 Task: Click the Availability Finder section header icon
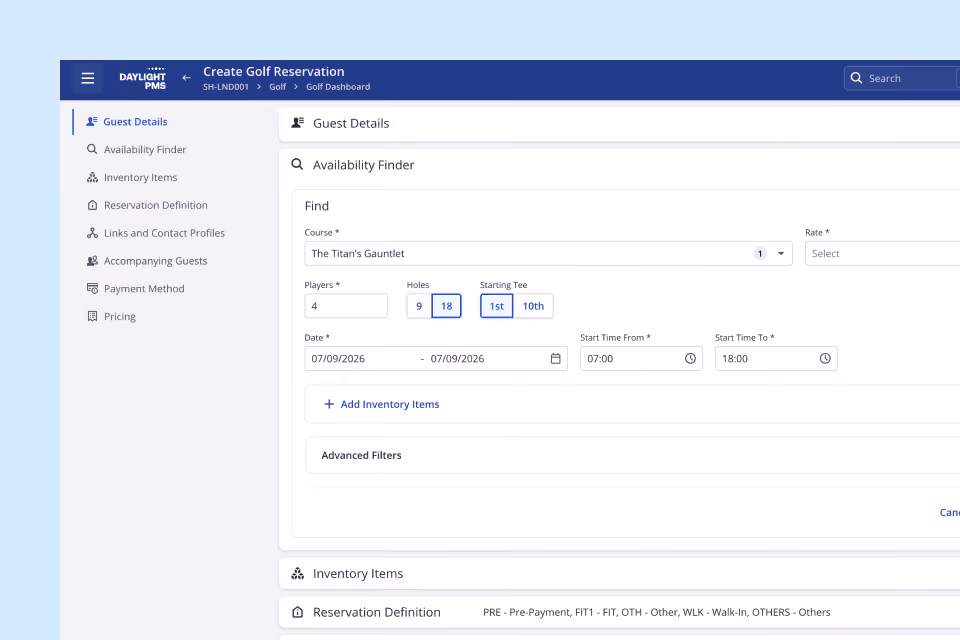297,165
